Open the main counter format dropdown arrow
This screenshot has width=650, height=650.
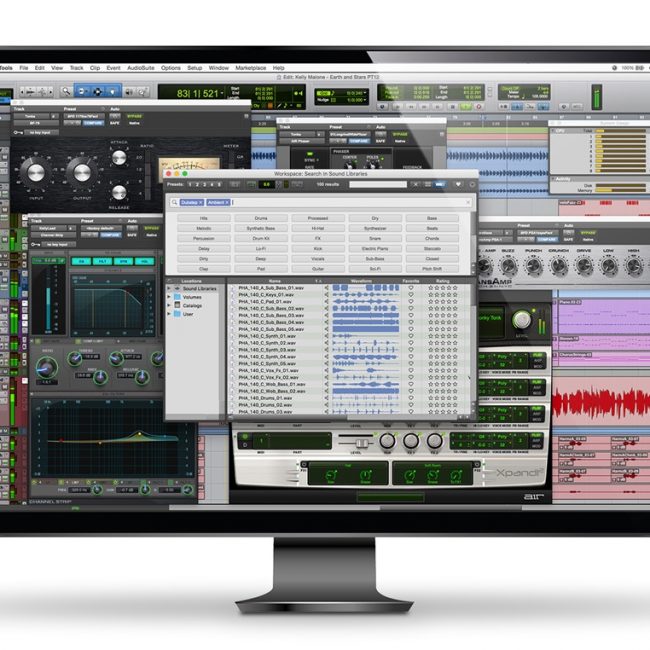point(222,93)
